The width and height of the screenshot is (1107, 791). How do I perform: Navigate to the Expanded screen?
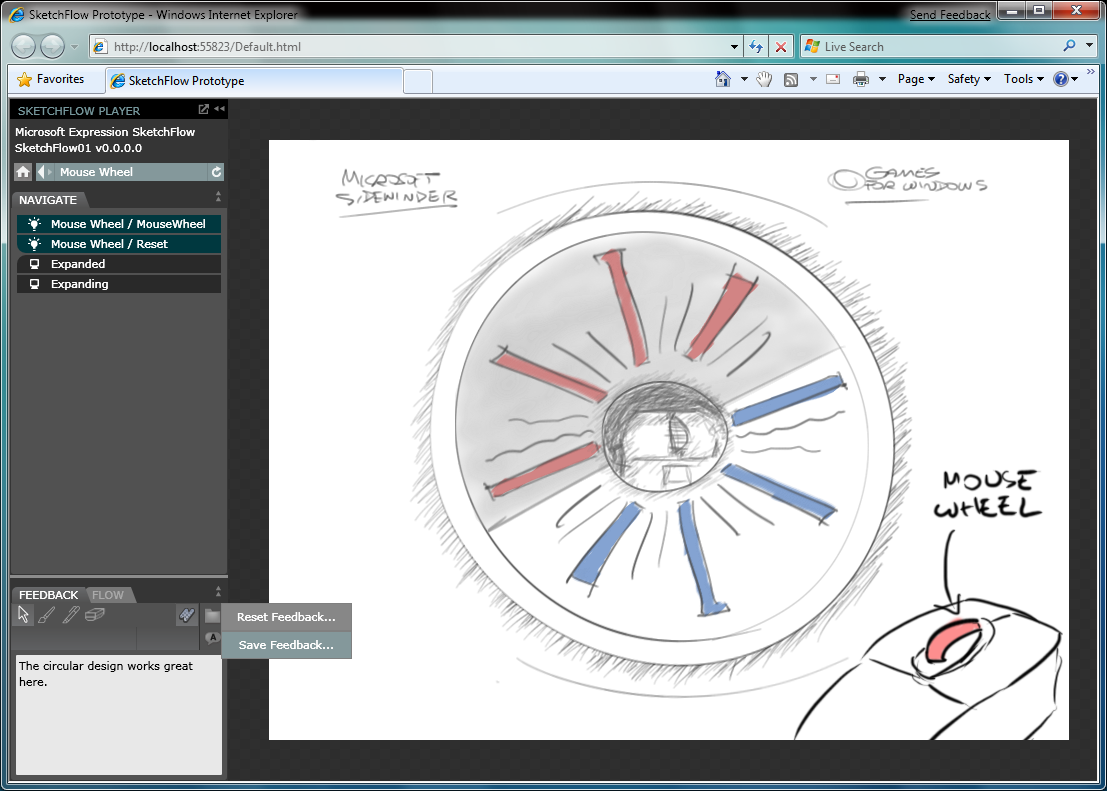(x=119, y=264)
